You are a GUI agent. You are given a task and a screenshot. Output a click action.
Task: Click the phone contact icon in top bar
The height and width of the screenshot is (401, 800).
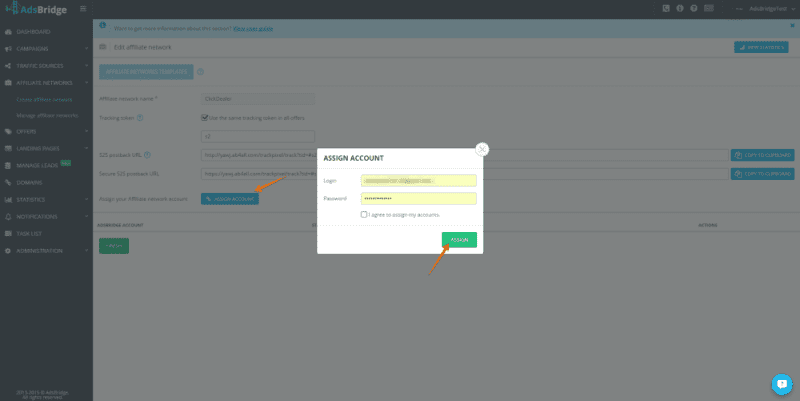pos(666,8)
